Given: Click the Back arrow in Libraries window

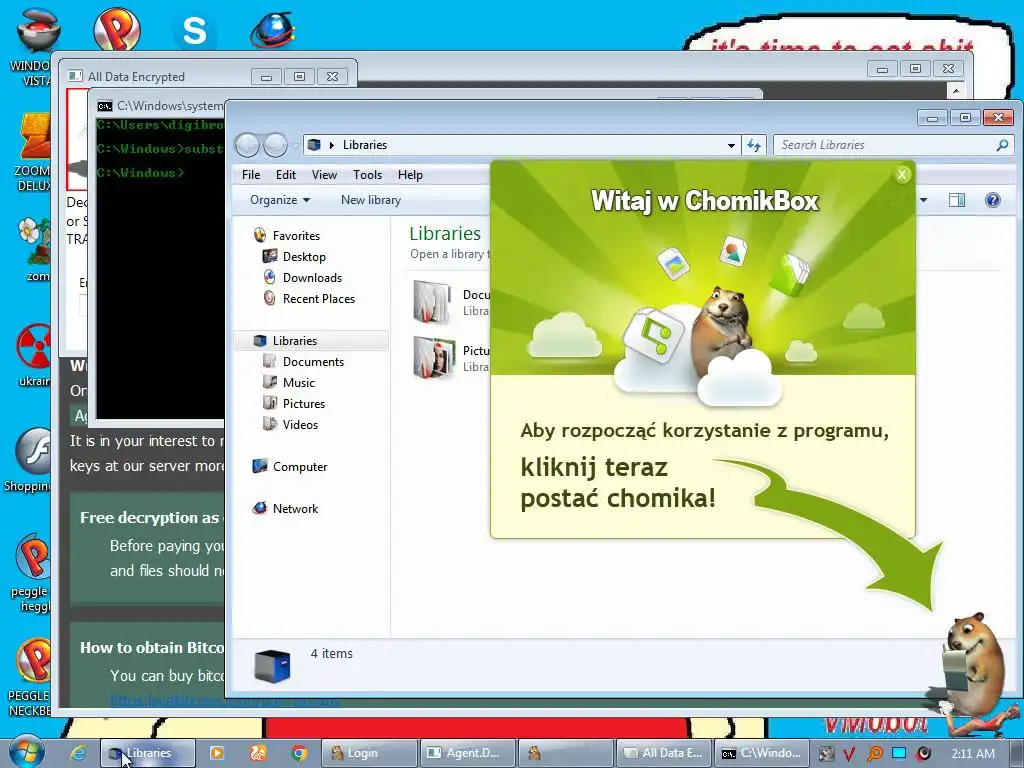Looking at the screenshot, I should (x=248, y=145).
